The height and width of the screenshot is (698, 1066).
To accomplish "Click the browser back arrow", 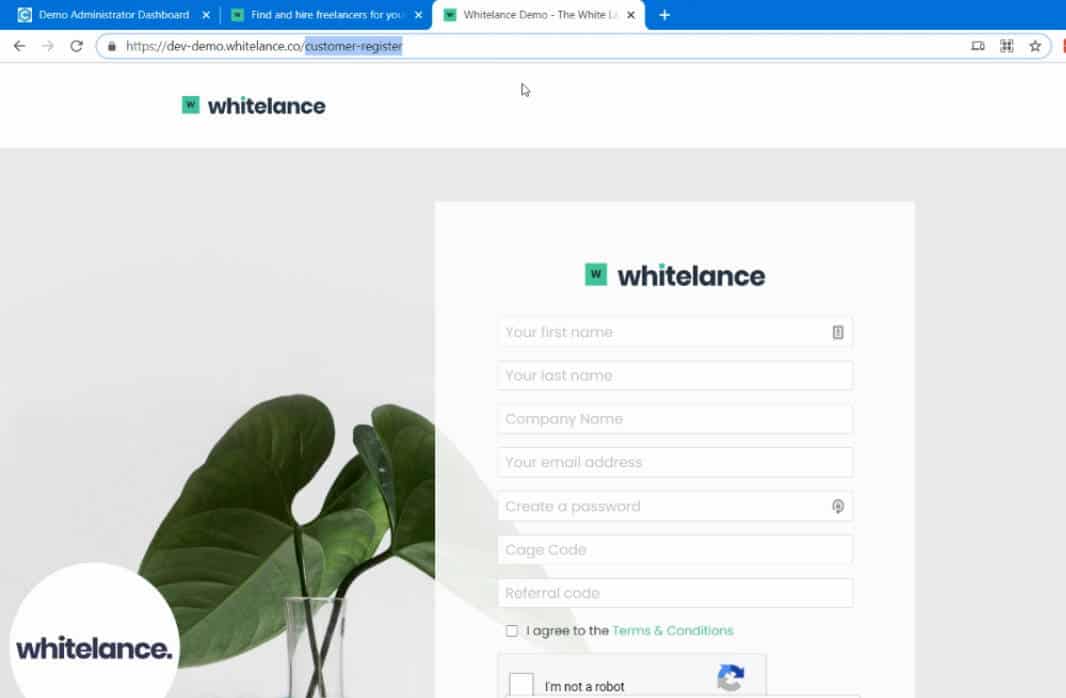I will (19, 46).
